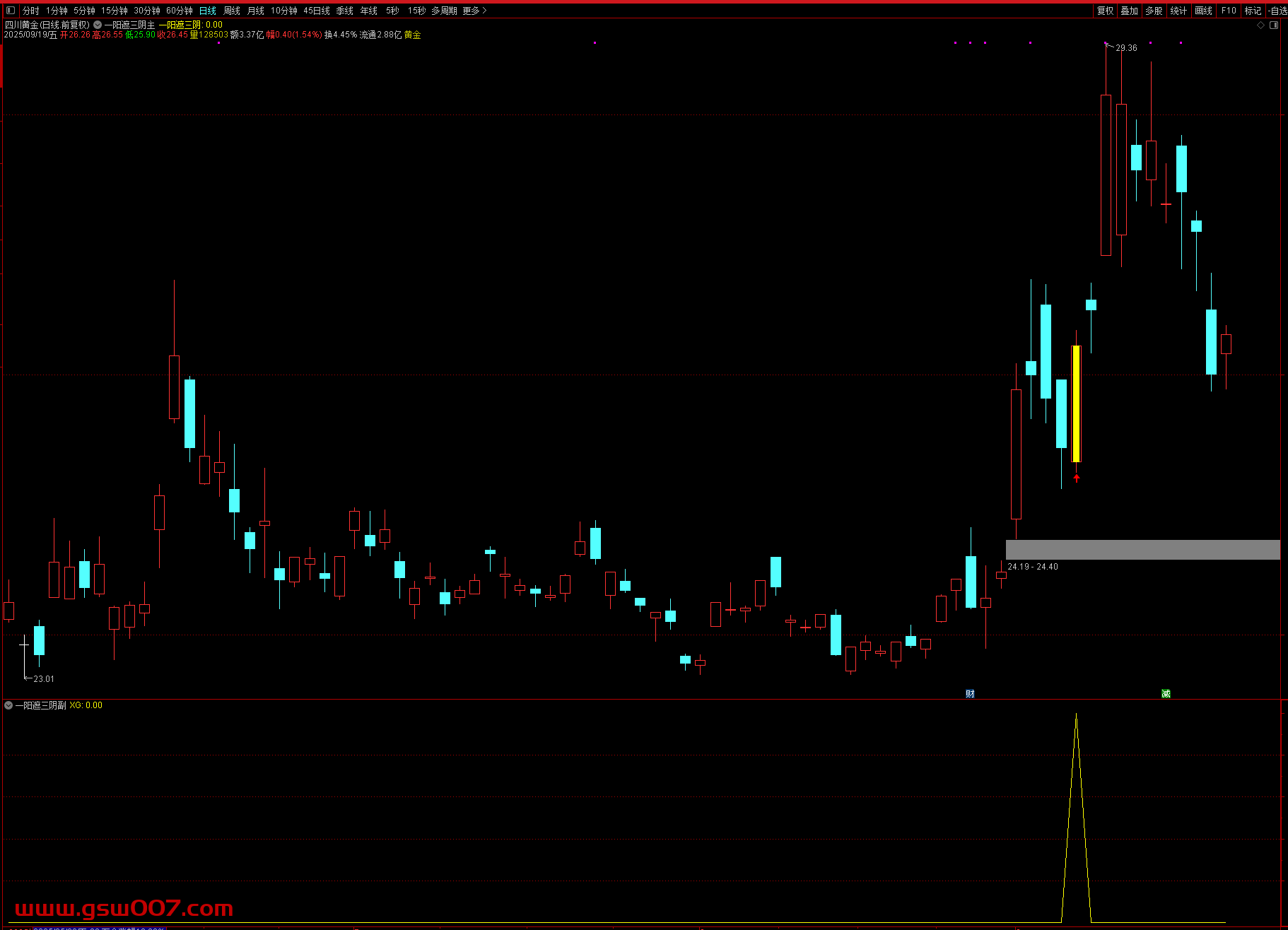Click the 换4.45% turnover value
This screenshot has height=930, width=1288.
[x=341, y=35]
